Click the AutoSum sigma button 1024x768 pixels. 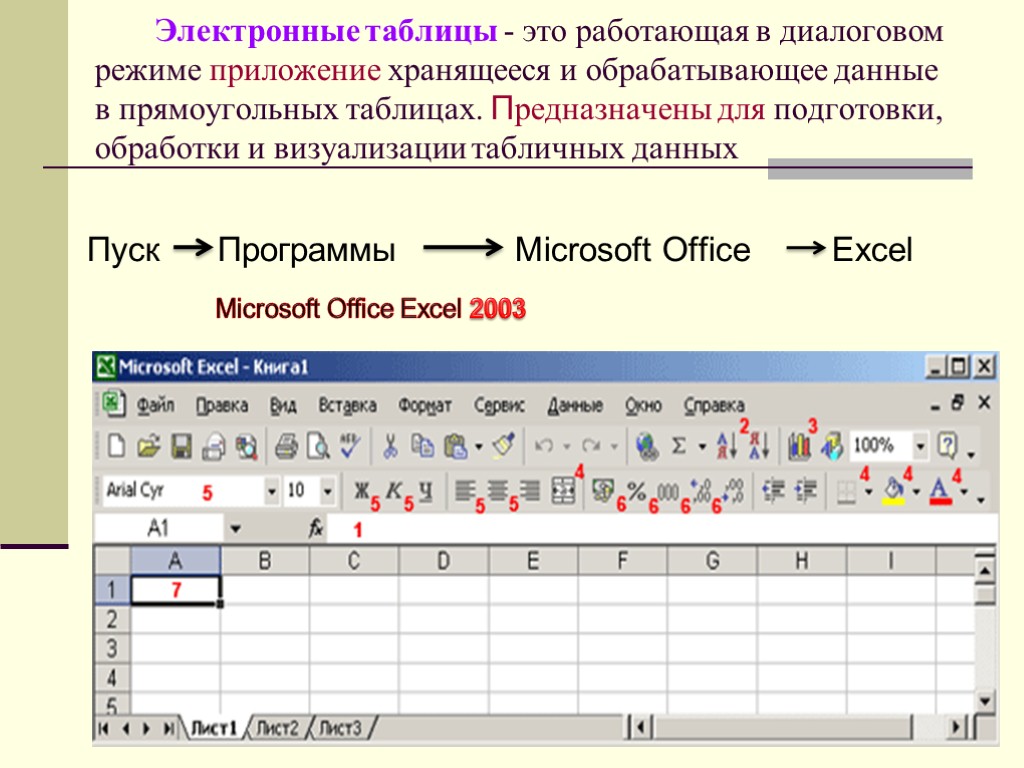[x=679, y=447]
